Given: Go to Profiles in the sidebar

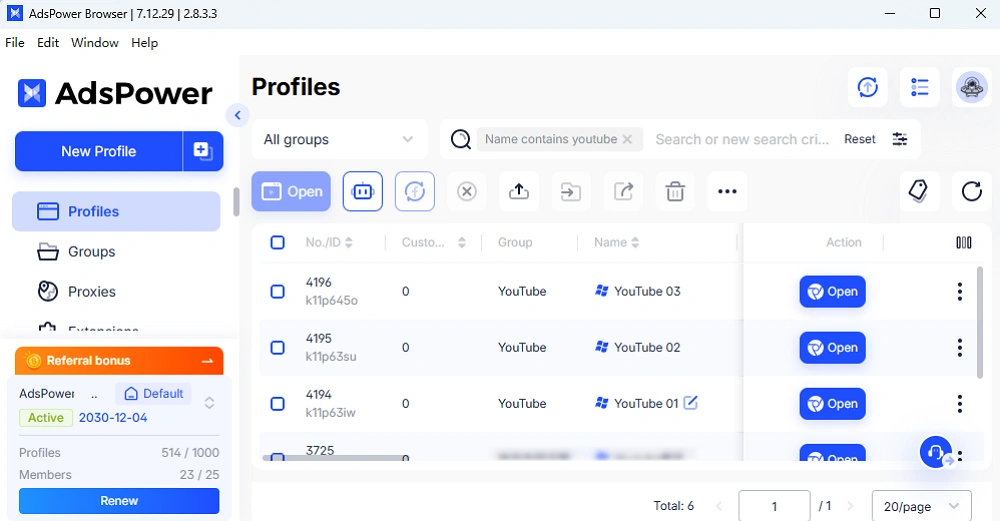Looking at the screenshot, I should pyautogui.click(x=116, y=211).
